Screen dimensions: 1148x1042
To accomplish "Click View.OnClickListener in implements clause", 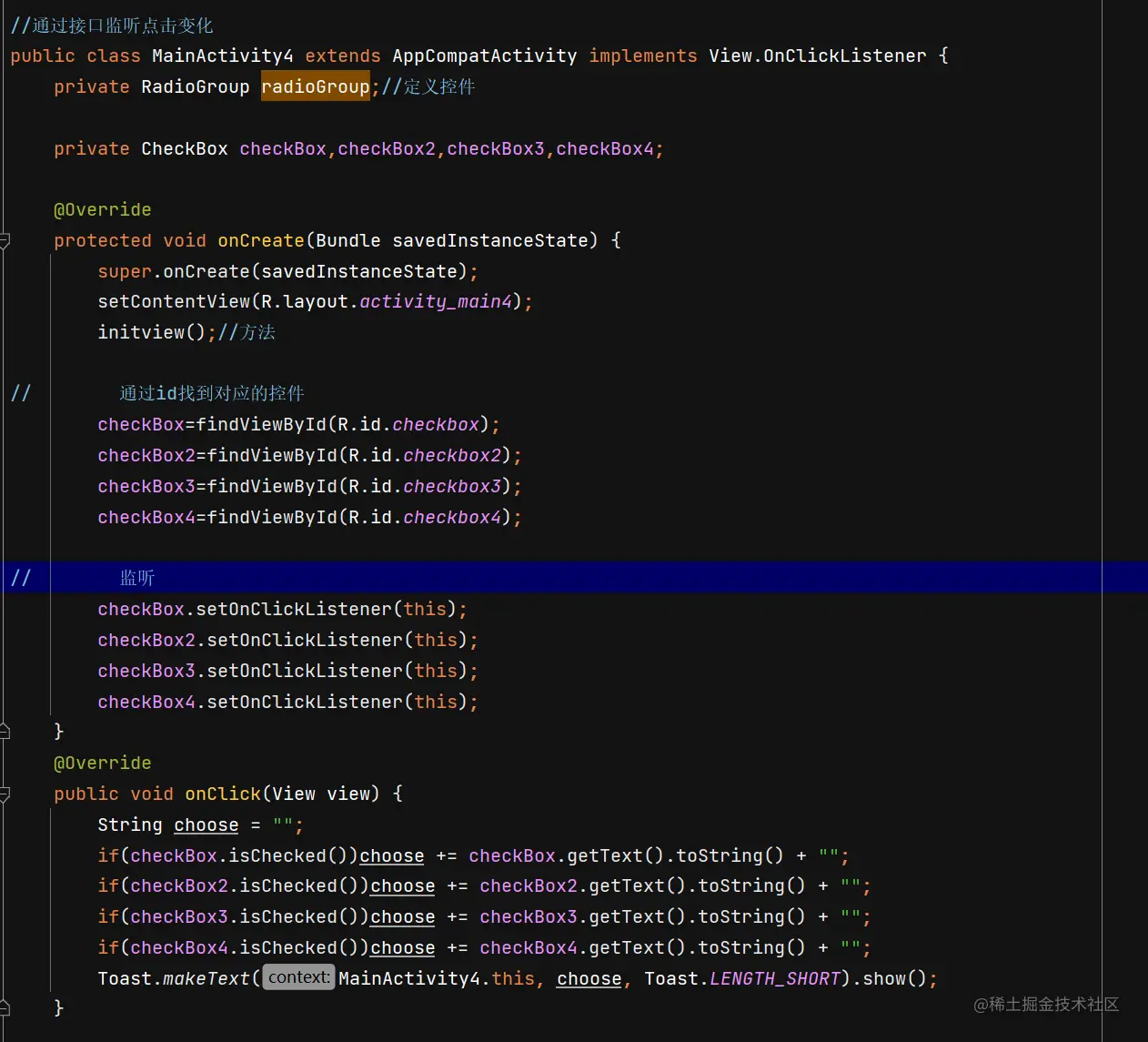I will (x=818, y=56).
